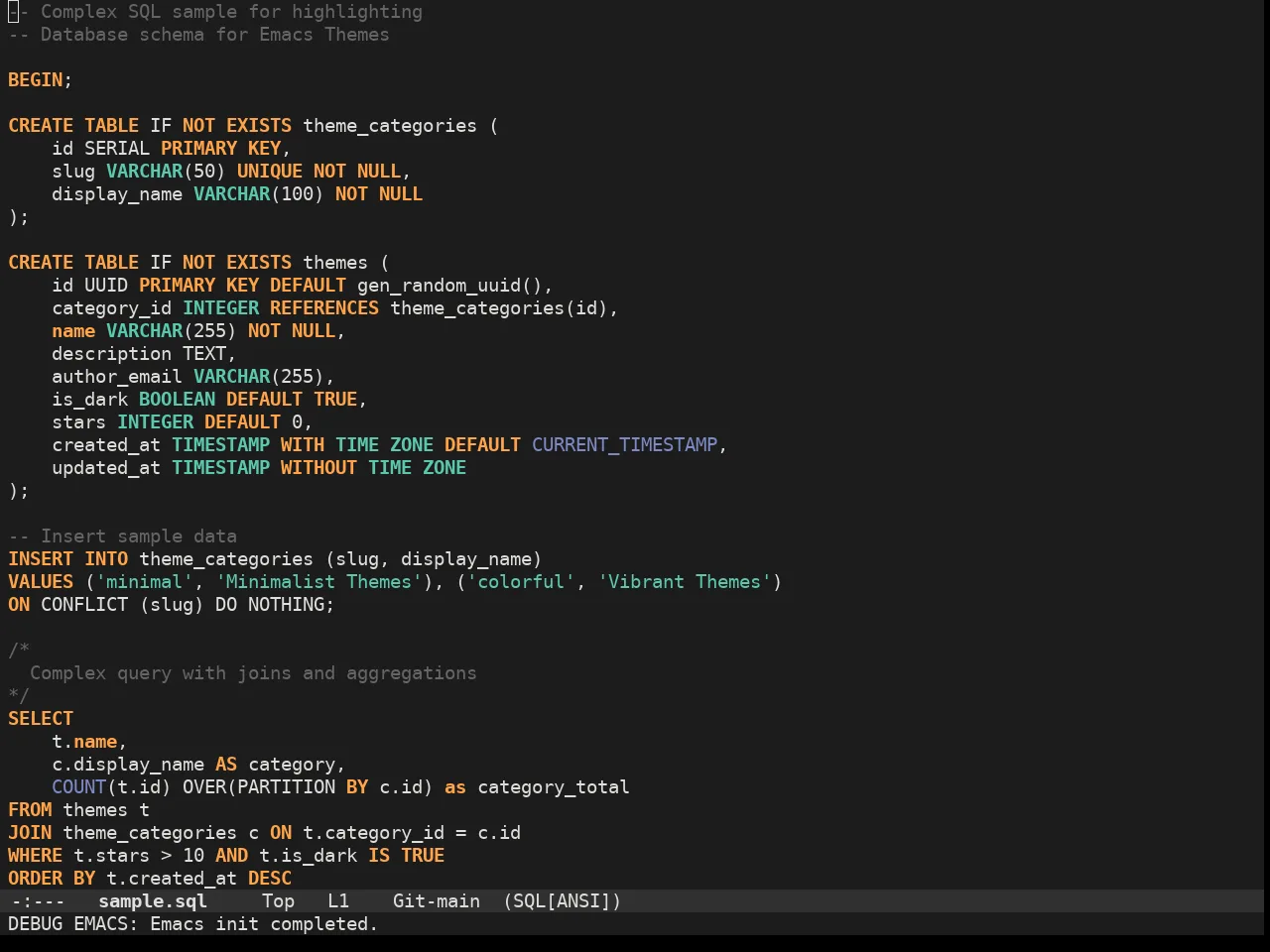Screen dimensions: 1270x952
Task: Click t.is_dark in the WHERE clause
Action: point(308,856)
